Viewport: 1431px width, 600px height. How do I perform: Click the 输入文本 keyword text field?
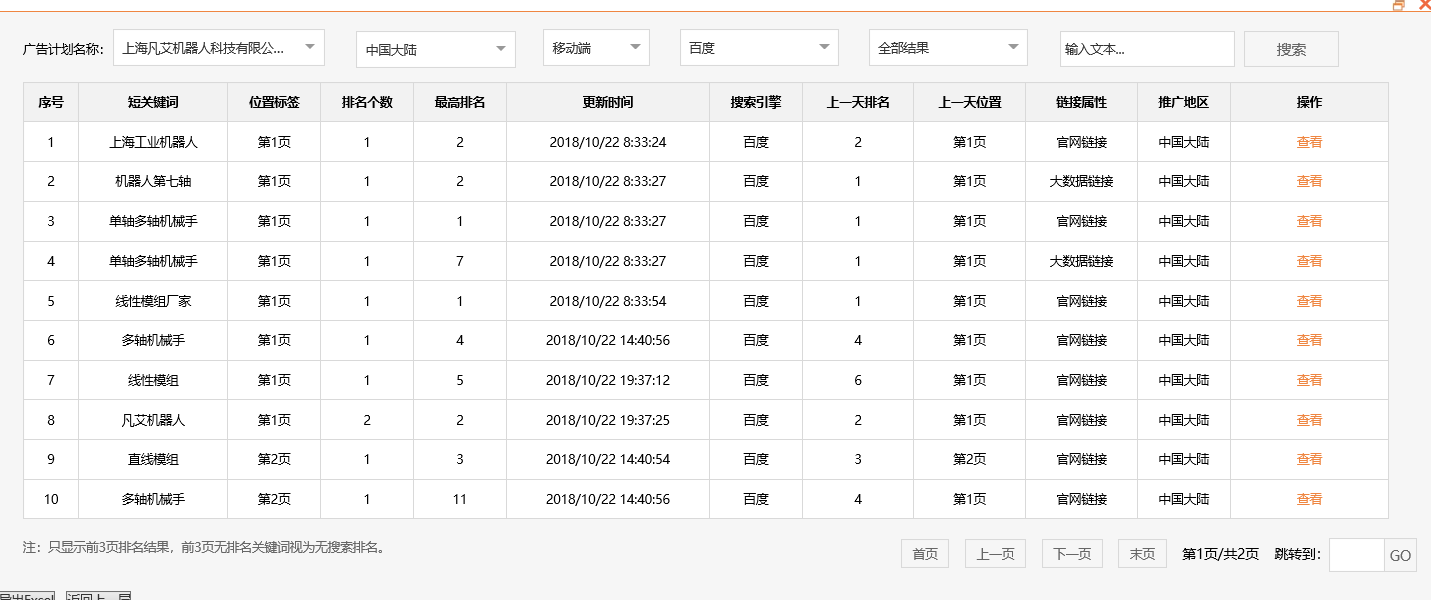[x=1146, y=47]
